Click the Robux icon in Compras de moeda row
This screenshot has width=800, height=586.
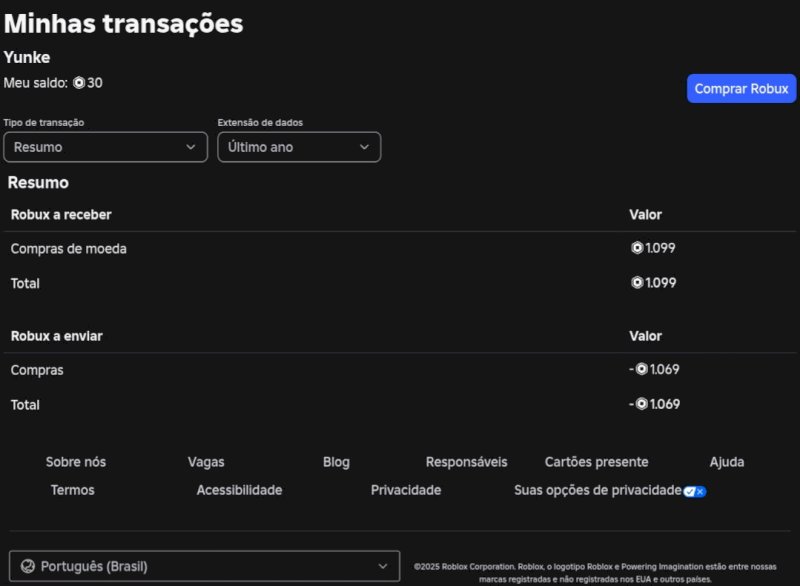point(637,248)
